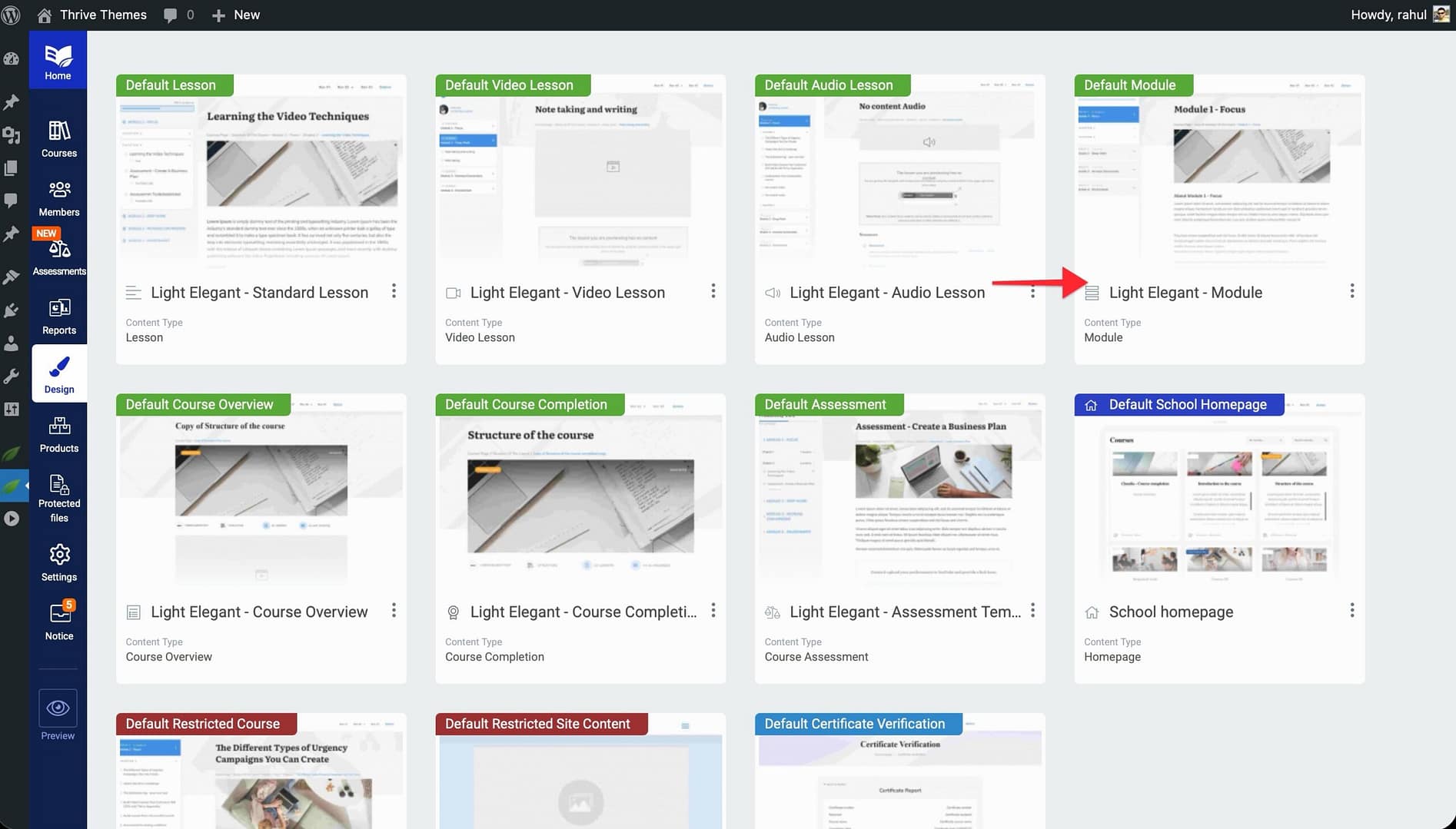Open Protected files section
Viewport: 1456px width, 829px height.
(58, 497)
